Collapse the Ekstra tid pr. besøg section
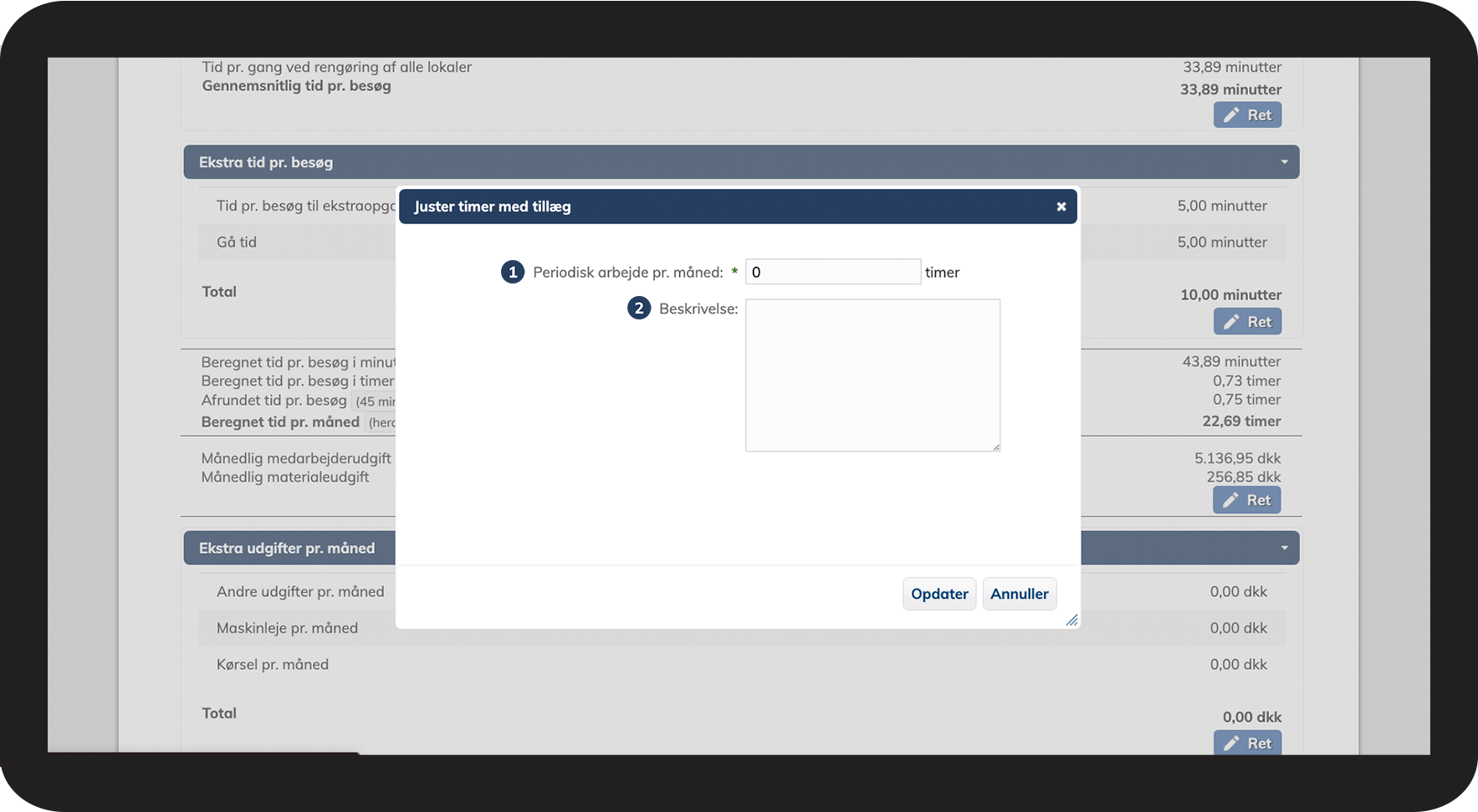1478x812 pixels. pyautogui.click(x=1284, y=162)
